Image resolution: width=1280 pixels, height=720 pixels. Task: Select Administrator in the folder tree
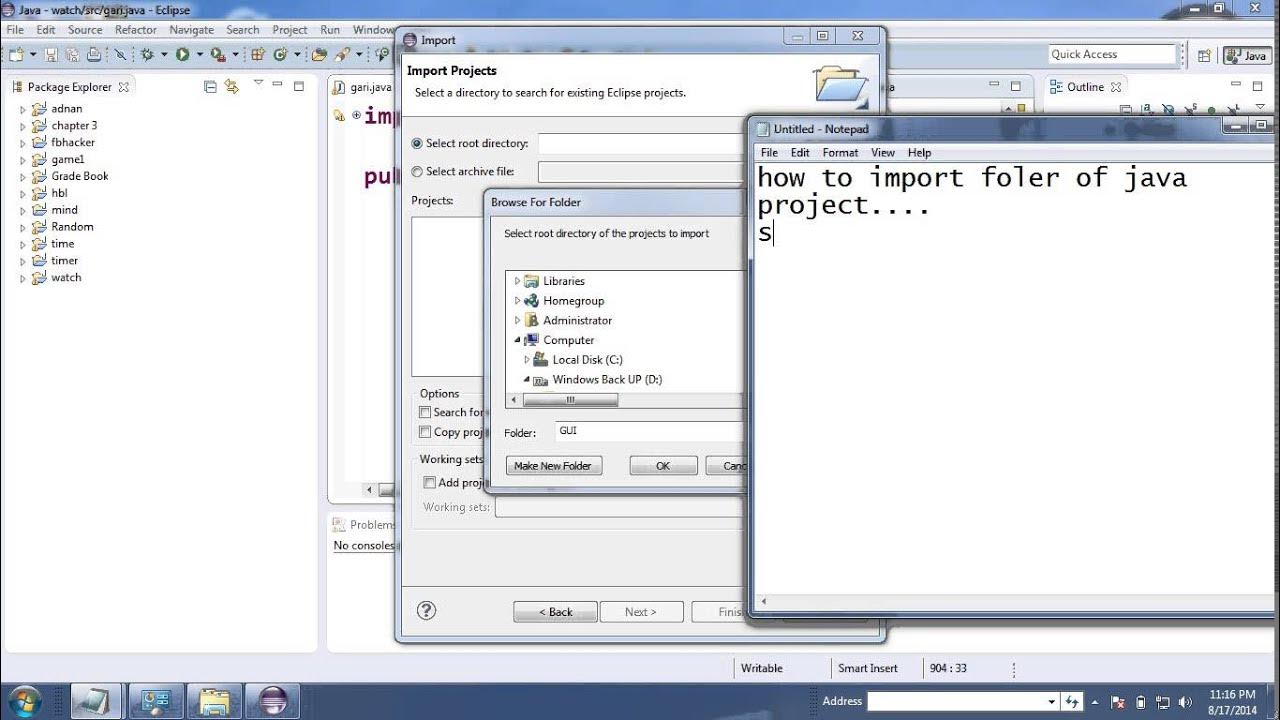[x=577, y=320]
